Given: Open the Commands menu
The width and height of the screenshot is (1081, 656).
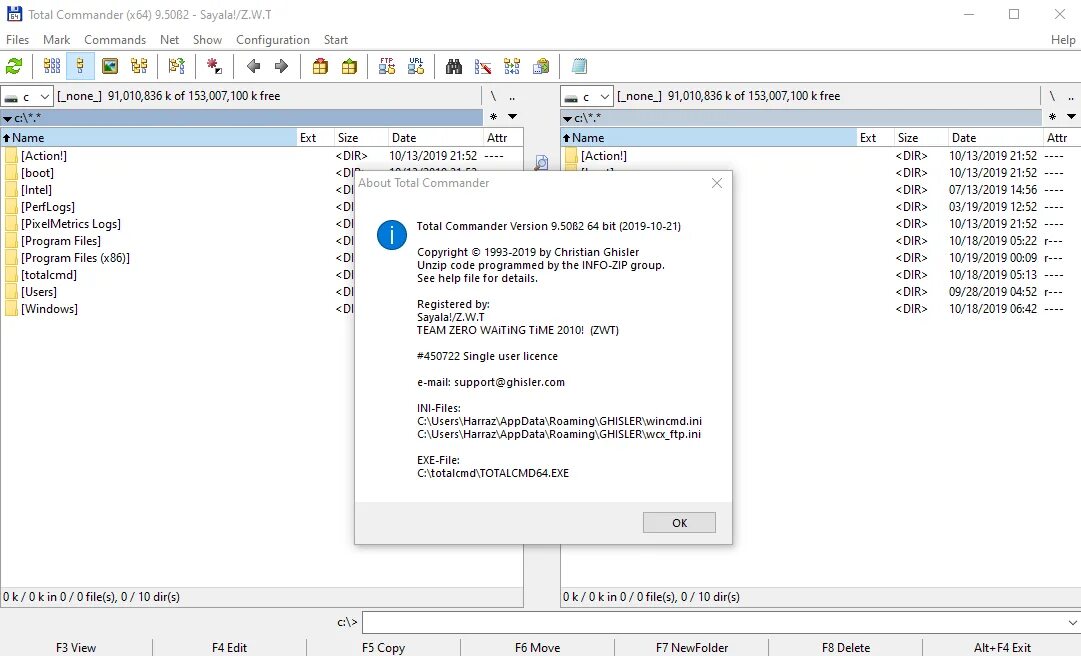Looking at the screenshot, I should click(115, 40).
